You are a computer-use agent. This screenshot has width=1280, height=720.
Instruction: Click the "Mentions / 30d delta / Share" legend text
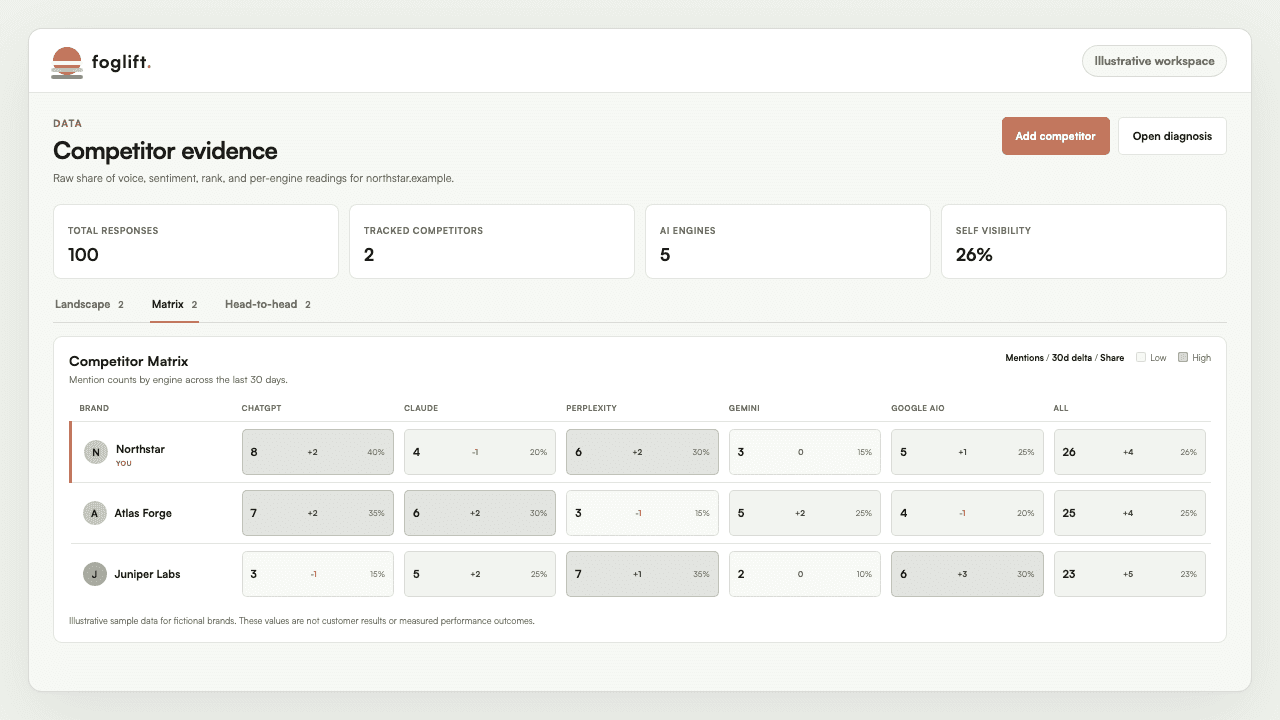click(x=1065, y=357)
